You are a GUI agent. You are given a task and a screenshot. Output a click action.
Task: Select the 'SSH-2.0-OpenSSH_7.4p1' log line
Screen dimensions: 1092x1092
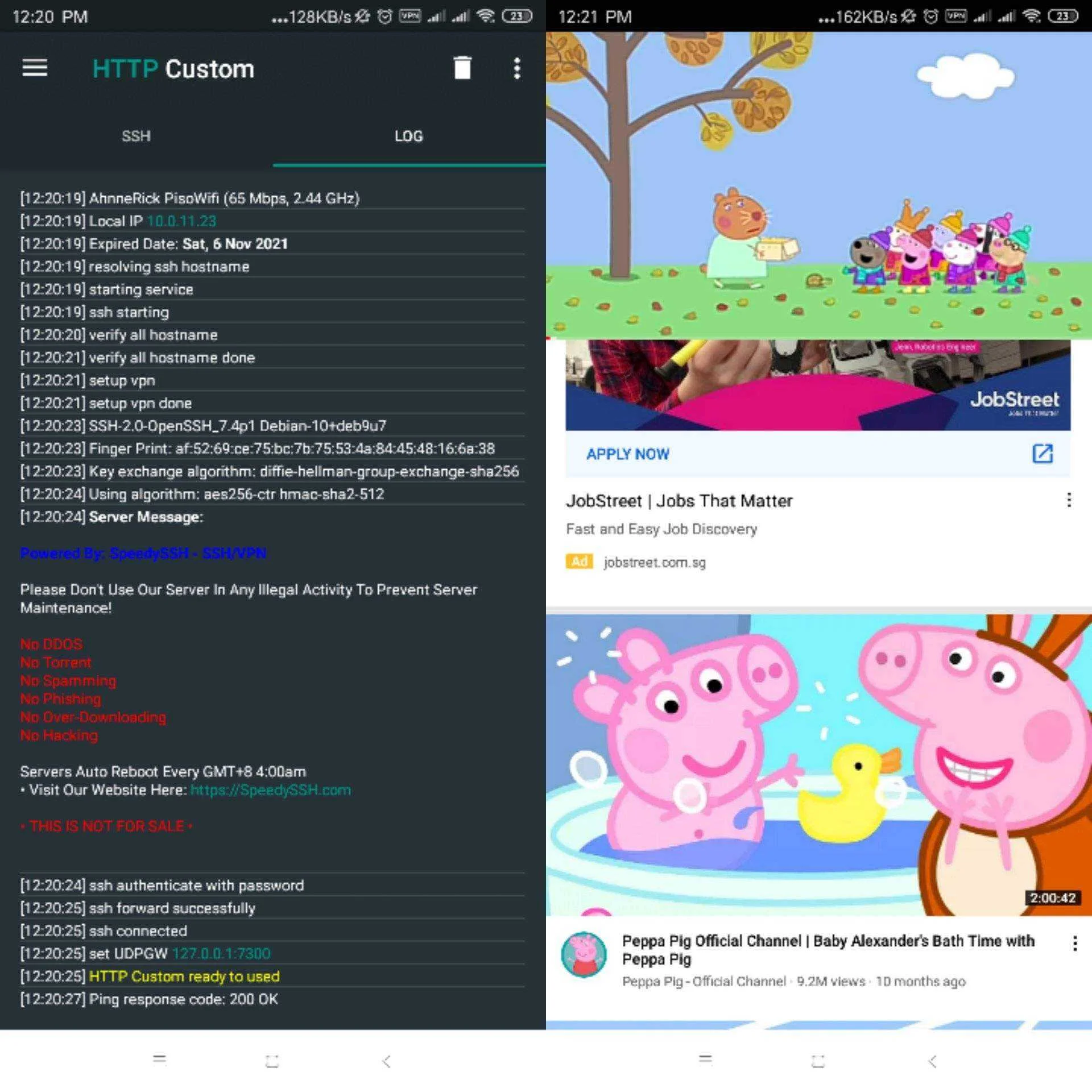tap(203, 425)
